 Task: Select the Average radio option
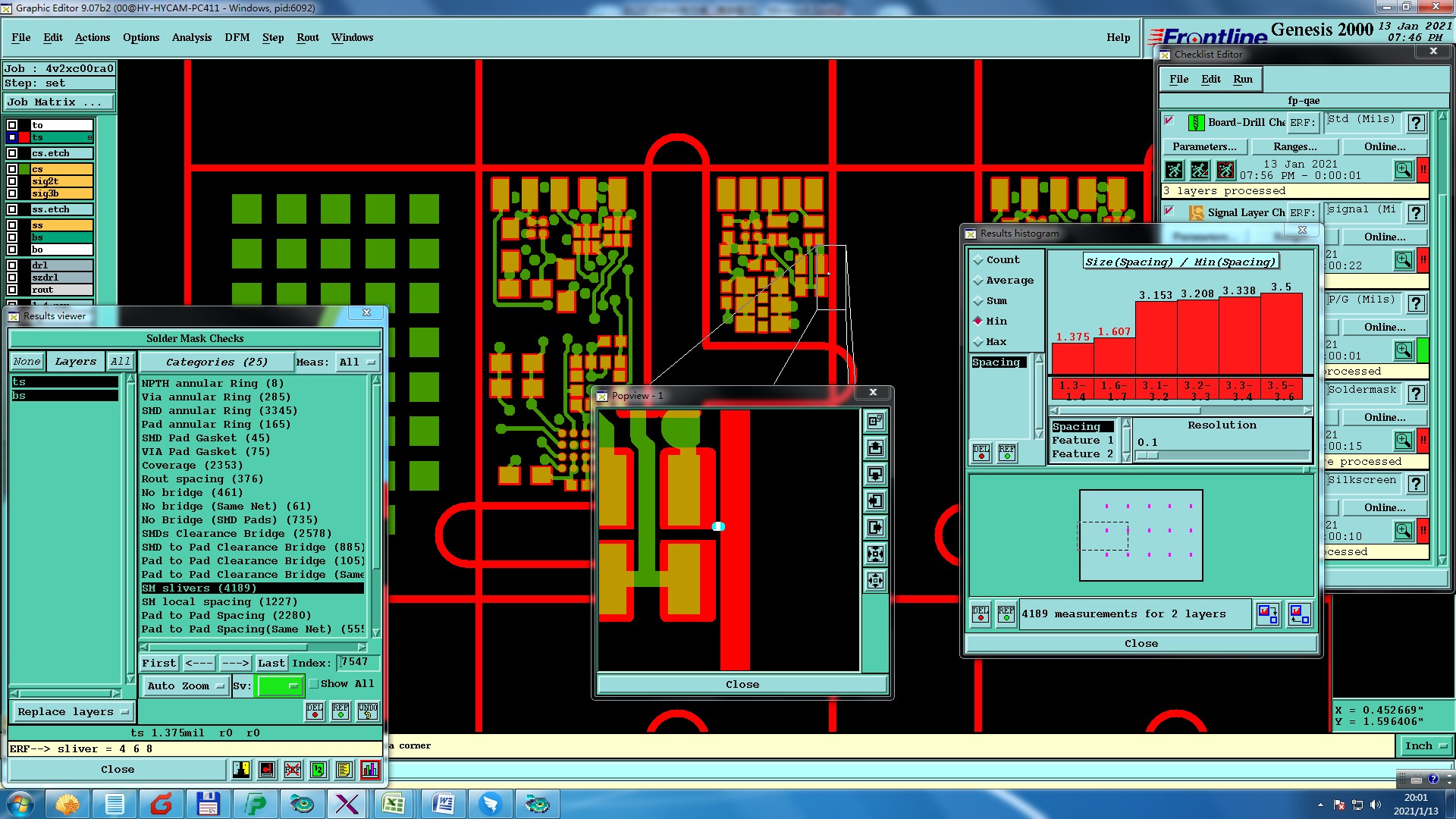[979, 281]
